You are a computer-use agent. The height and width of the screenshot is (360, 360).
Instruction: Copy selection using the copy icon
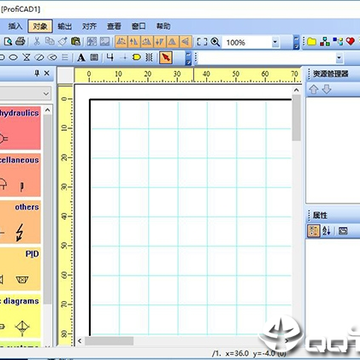50,42
